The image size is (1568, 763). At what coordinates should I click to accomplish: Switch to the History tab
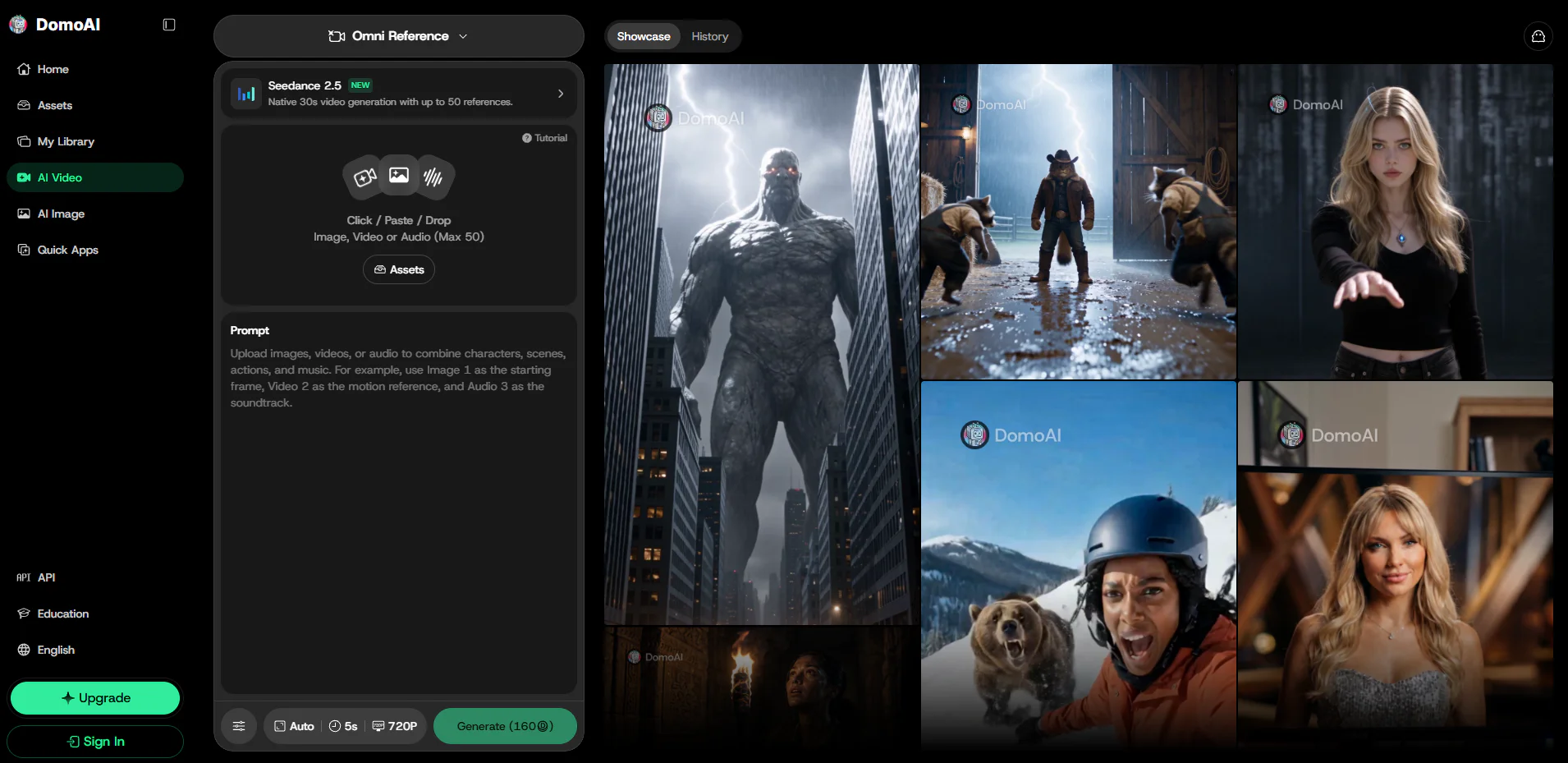coord(710,36)
